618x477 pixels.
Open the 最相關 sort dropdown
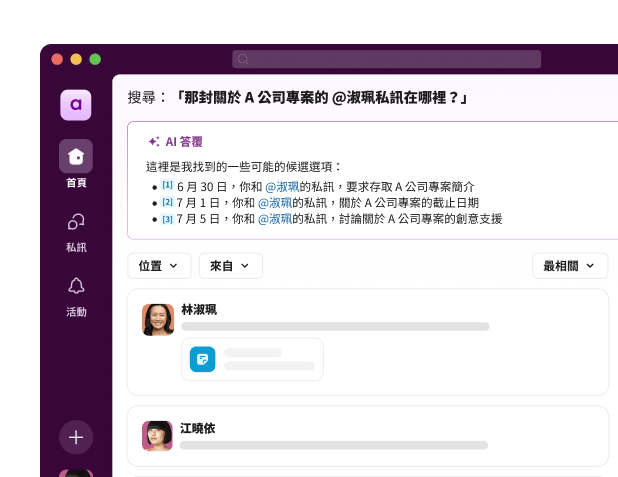[x=570, y=266]
